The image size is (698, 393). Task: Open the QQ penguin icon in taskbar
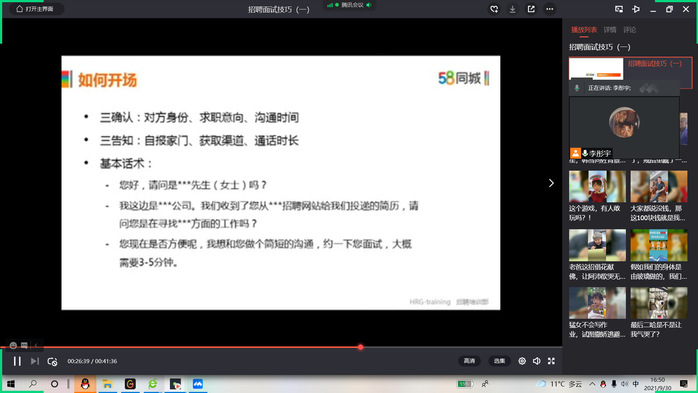point(85,384)
